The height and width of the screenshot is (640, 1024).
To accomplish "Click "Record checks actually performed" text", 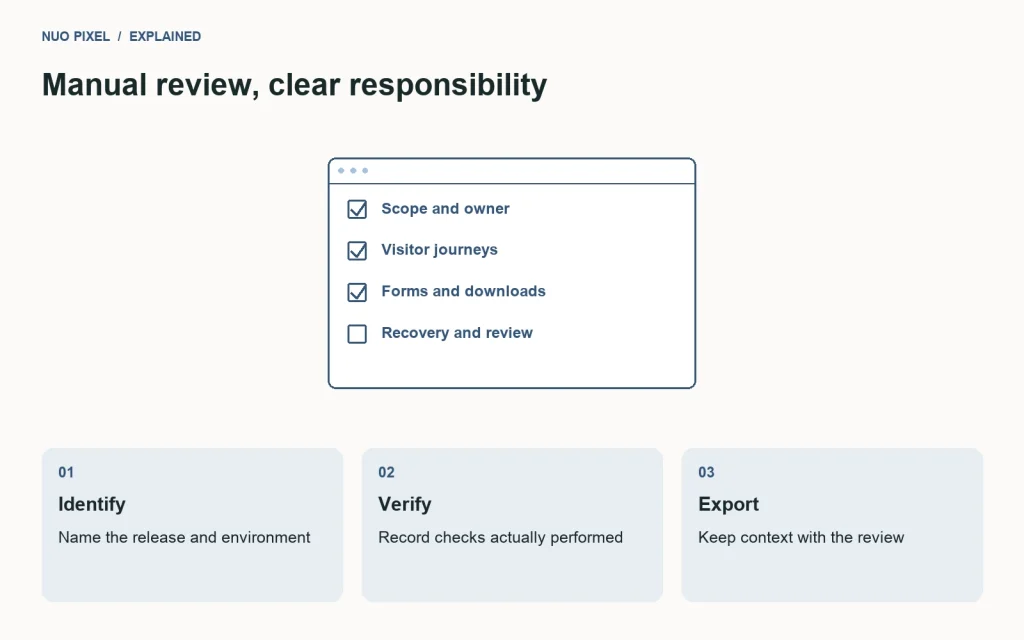I will [x=500, y=537].
